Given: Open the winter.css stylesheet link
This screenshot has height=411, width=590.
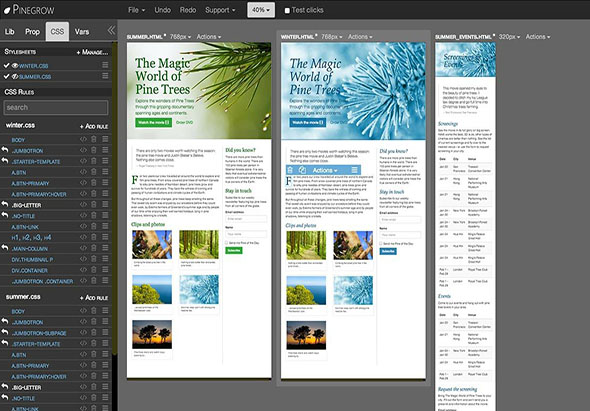Looking at the screenshot, I should click(33, 66).
